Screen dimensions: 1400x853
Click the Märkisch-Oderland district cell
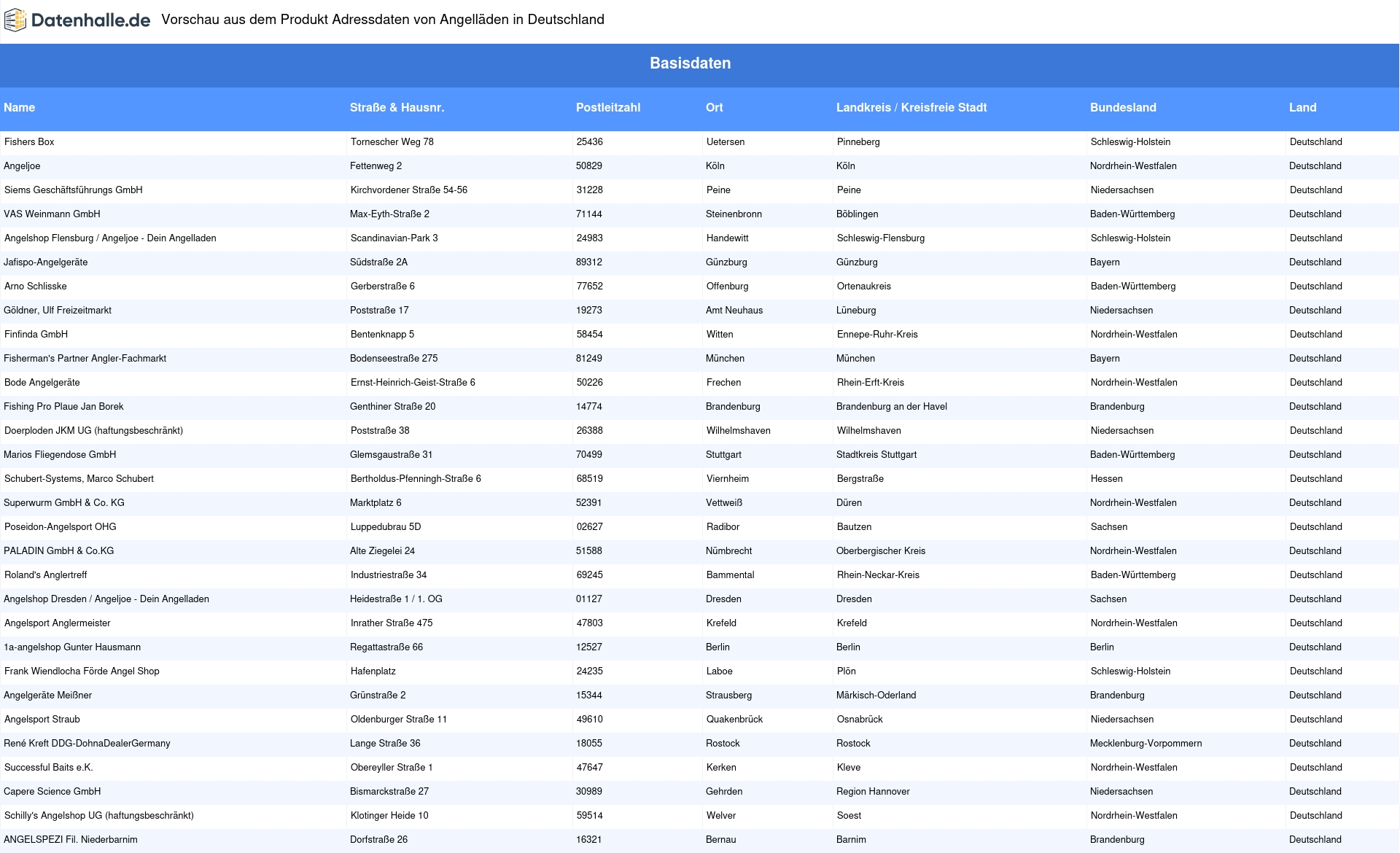(x=876, y=696)
